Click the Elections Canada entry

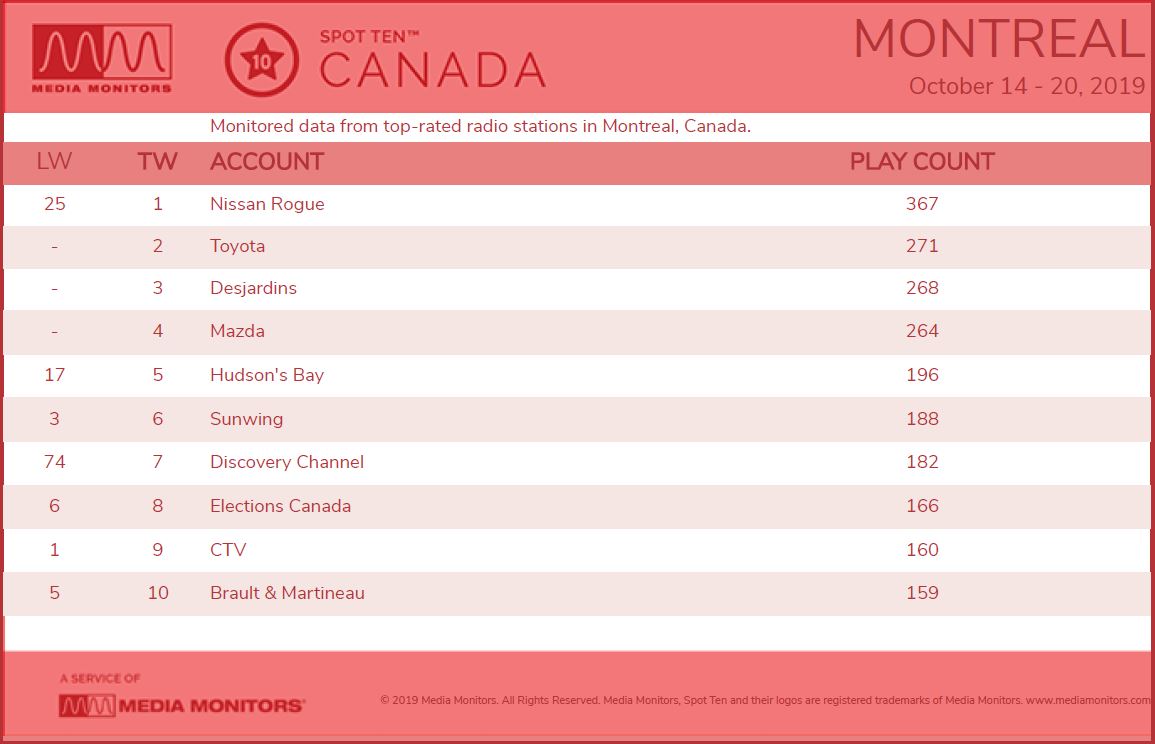(280, 506)
